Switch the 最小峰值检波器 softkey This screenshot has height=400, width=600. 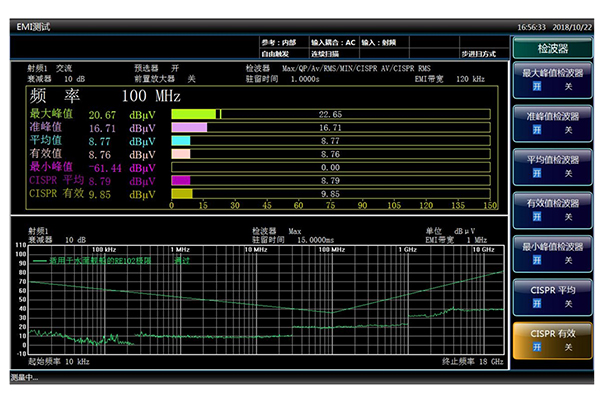click(552, 253)
